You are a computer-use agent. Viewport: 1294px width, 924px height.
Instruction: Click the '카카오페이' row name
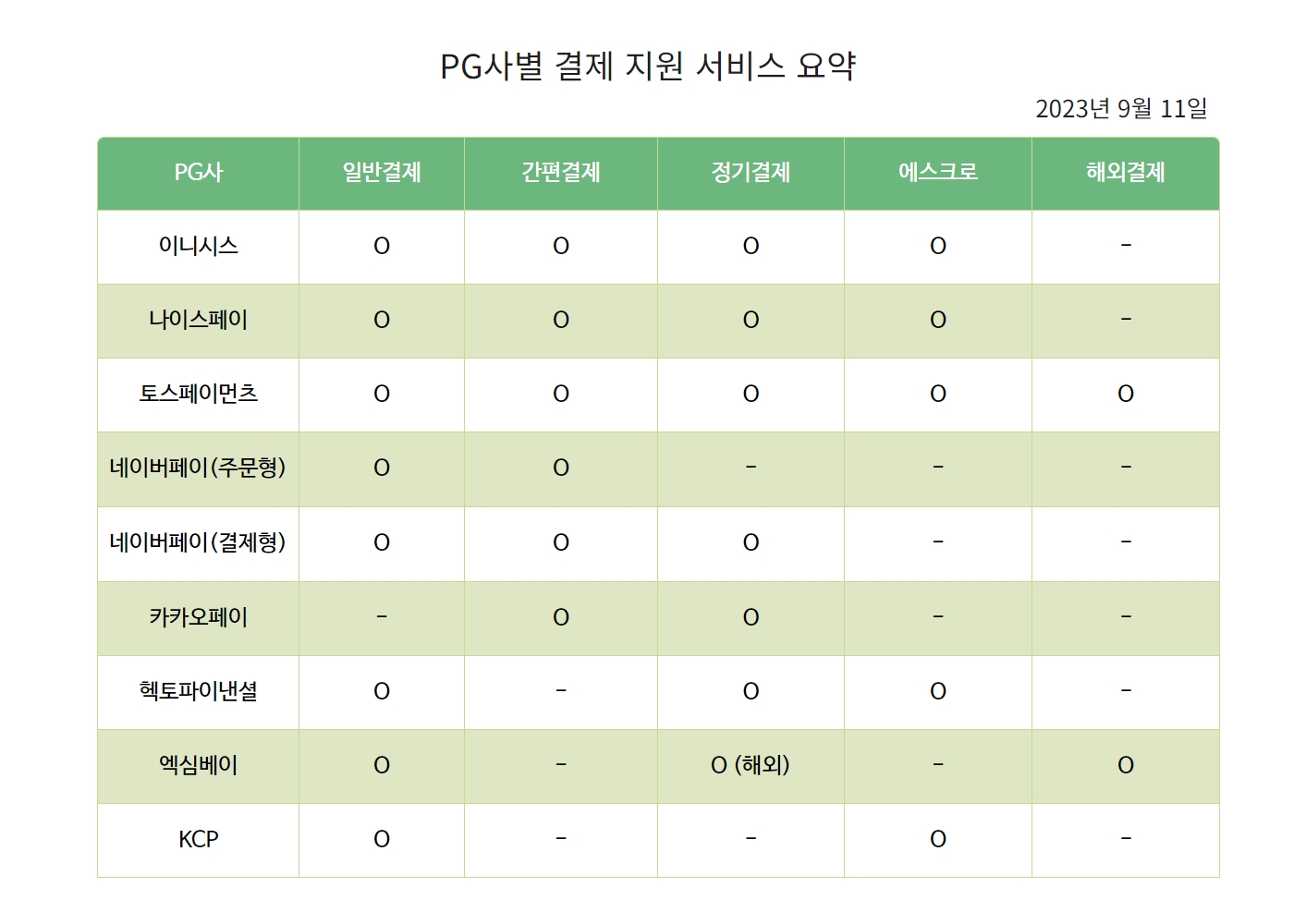[198, 617]
